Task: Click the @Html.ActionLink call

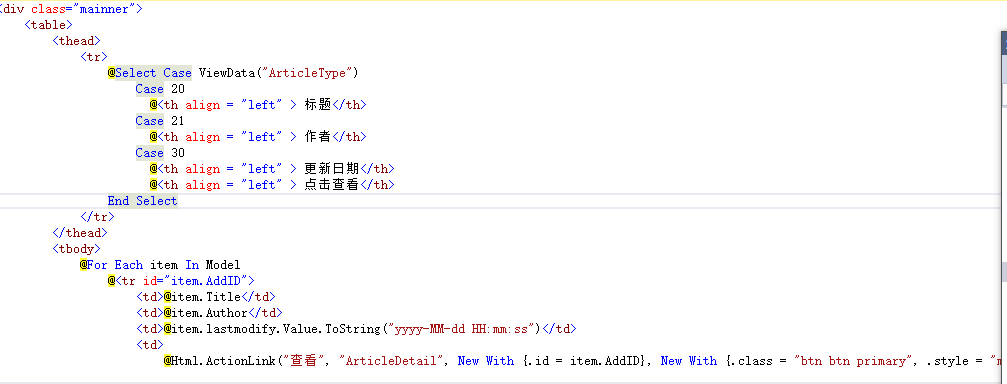Action: tap(220, 361)
